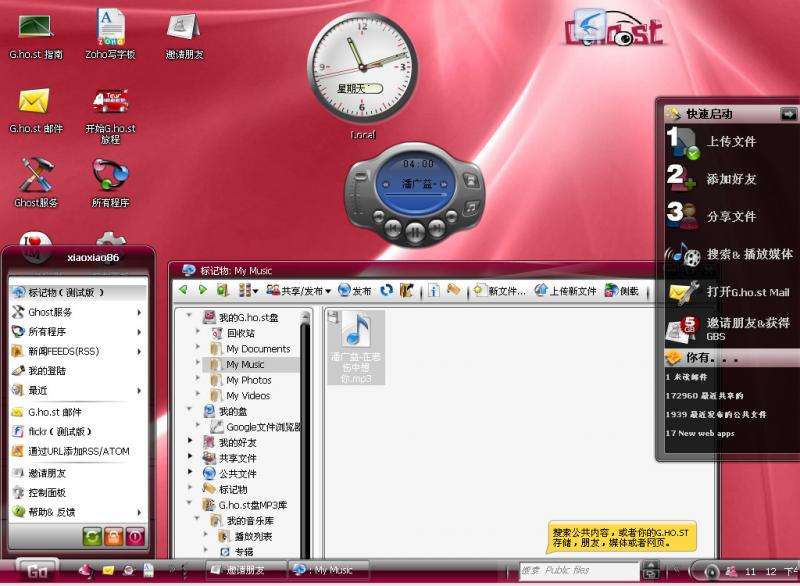The image size is (800, 586).
Task: Open the playlist button on the media player
Action: point(471,207)
